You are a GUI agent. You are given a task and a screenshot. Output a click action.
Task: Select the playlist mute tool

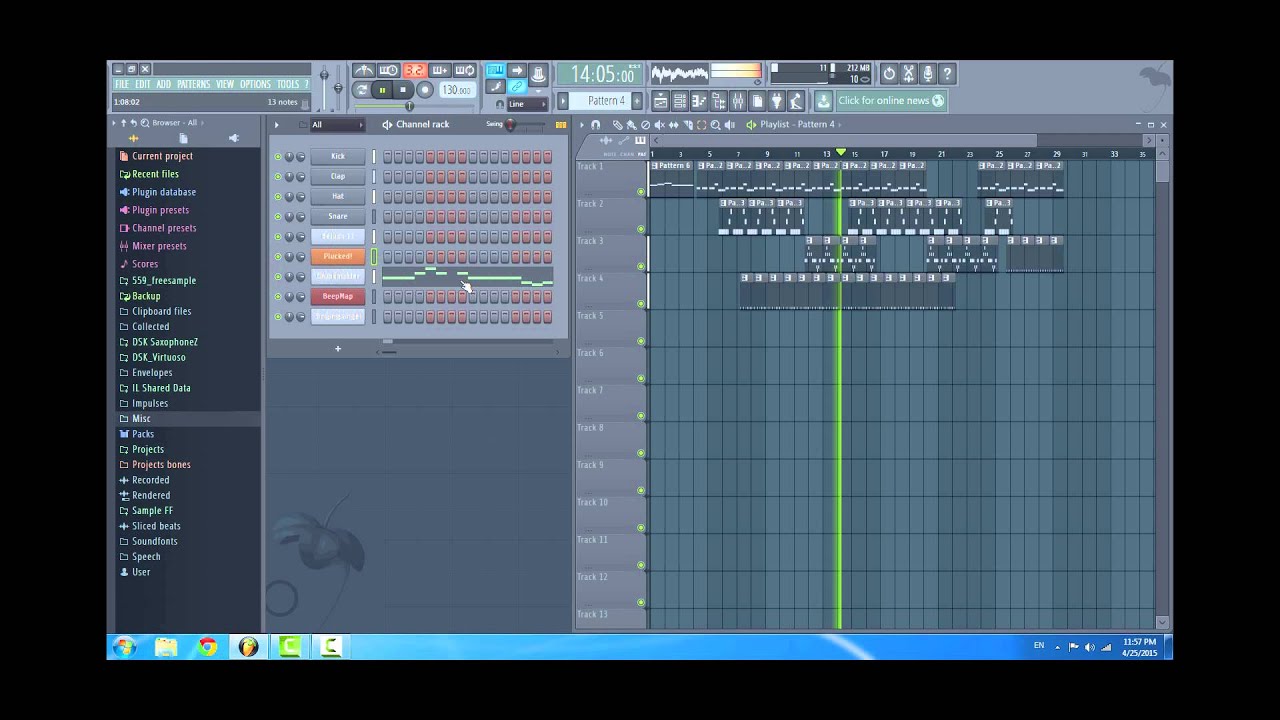[659, 125]
